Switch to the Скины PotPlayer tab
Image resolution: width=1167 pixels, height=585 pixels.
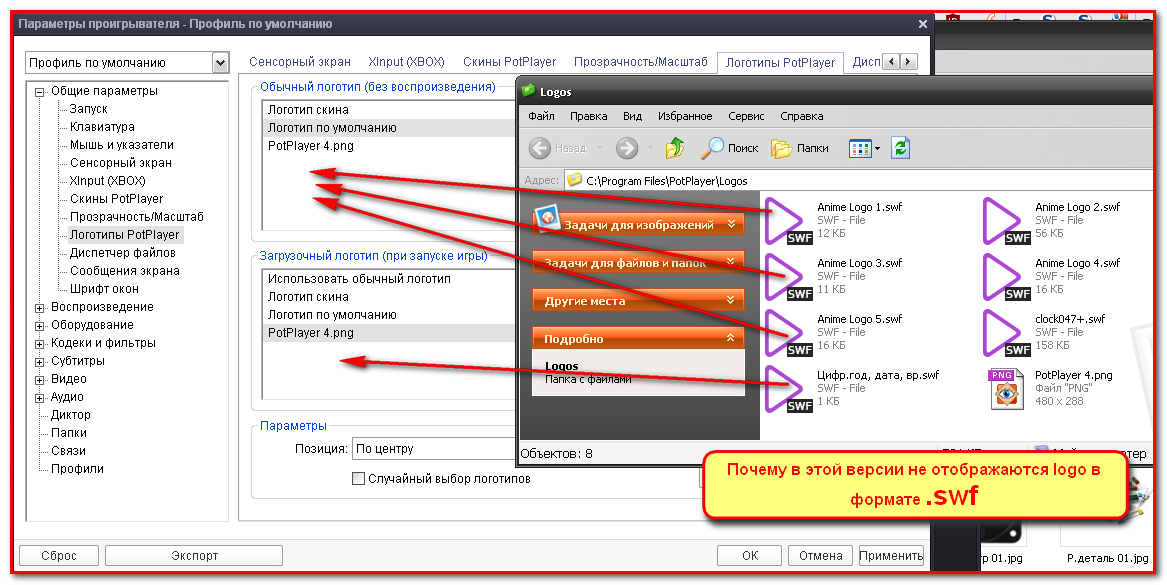[509, 62]
